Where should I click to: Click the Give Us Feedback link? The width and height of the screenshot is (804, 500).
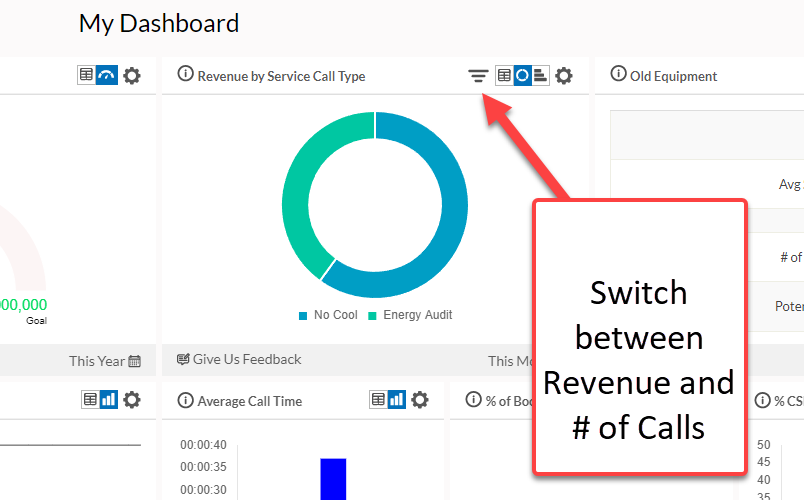pyautogui.click(x=239, y=359)
